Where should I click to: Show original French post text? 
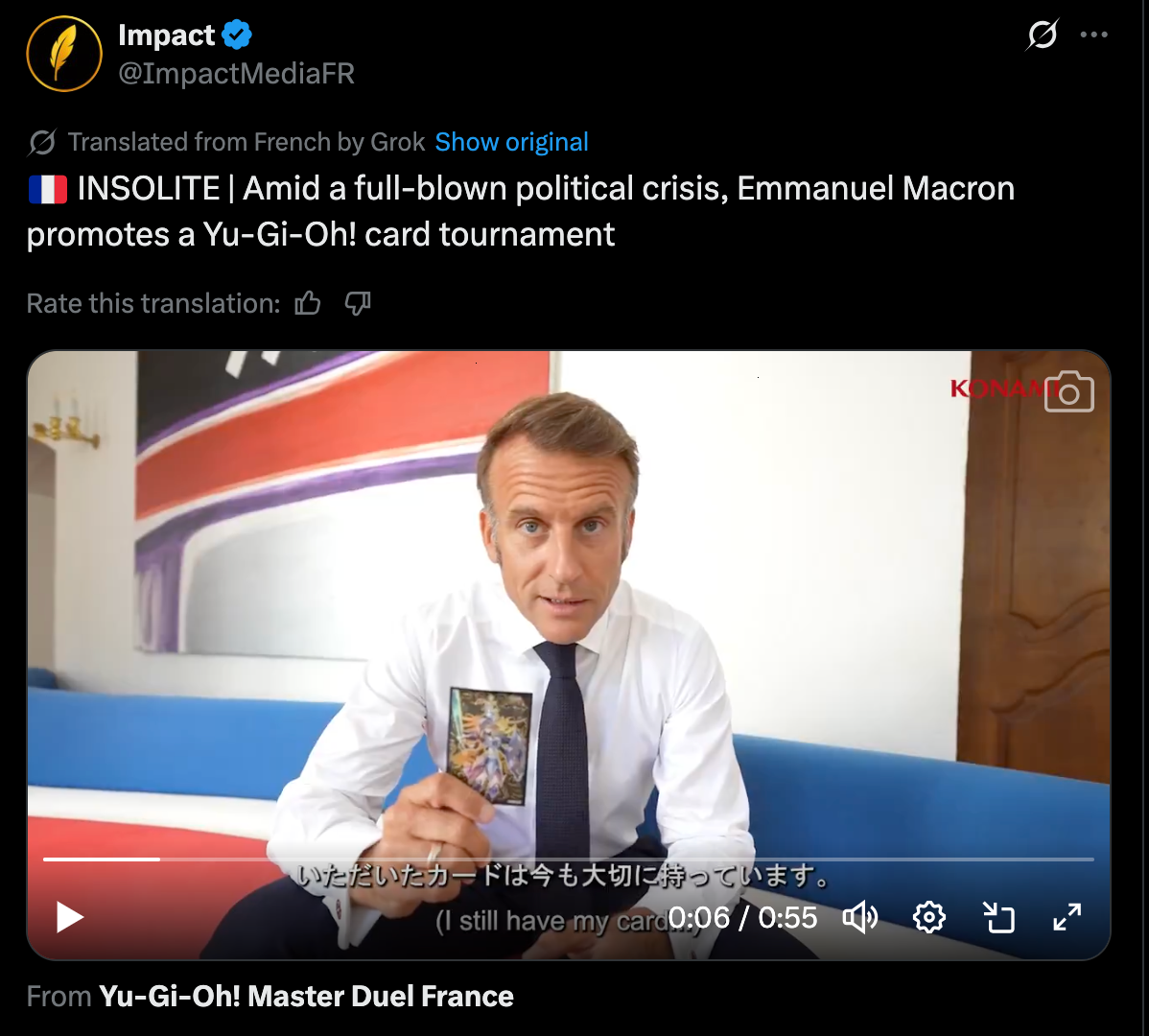tap(511, 142)
